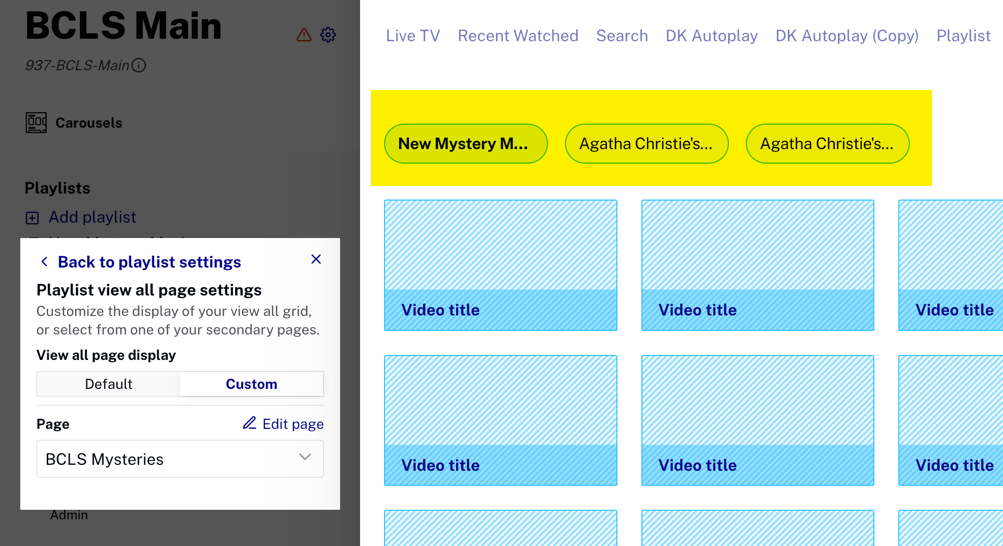Close the playlist view all settings popup
Screen dimensions: 1003x546
(x=316, y=259)
